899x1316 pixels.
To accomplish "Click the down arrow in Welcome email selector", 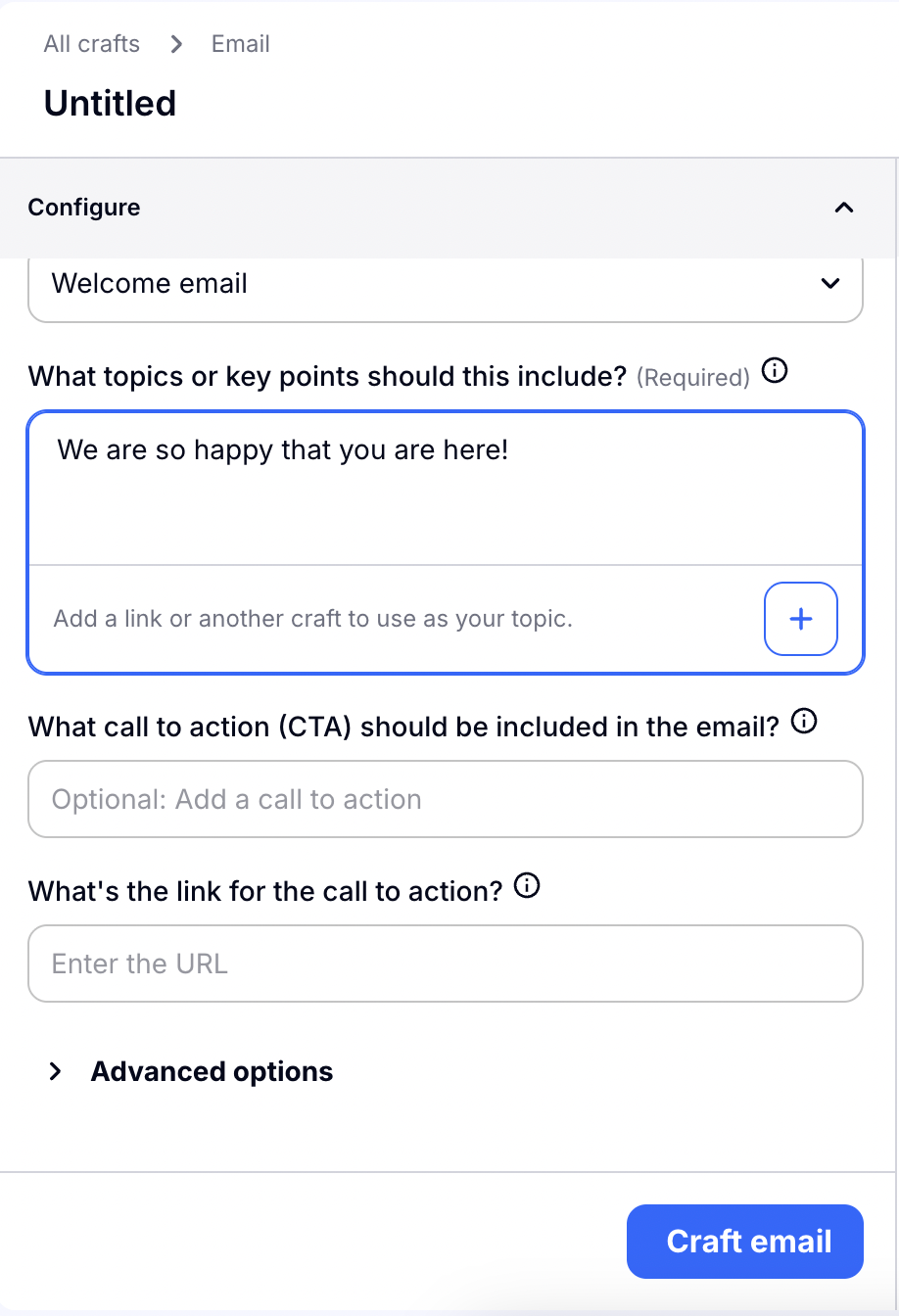I will tap(830, 284).
